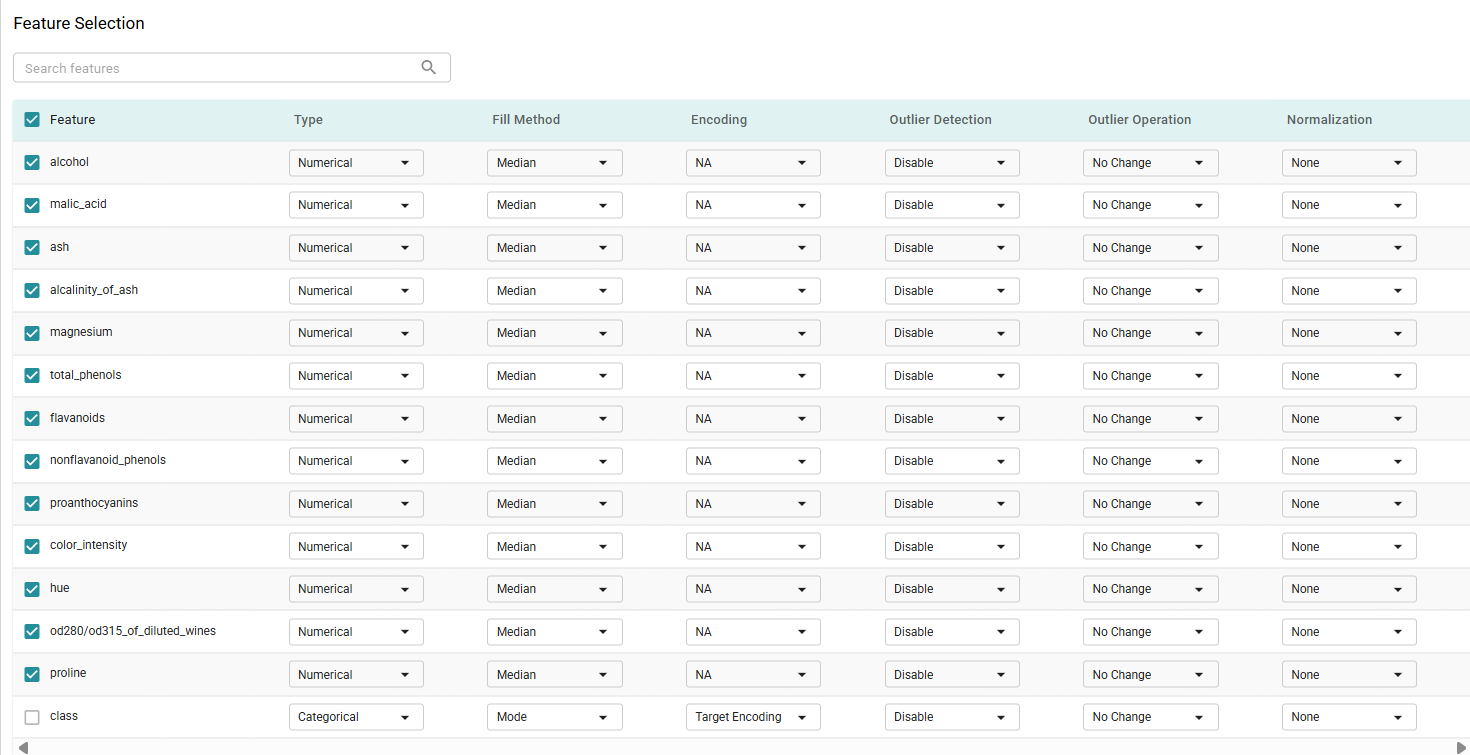The image size is (1470, 755).
Task: Deselect the flavanoids feature checkbox
Action: coord(32,418)
